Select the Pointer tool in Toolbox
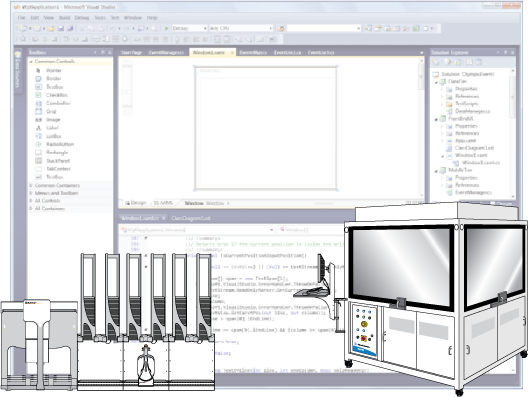This screenshot has height=397, width=528. coord(54,70)
